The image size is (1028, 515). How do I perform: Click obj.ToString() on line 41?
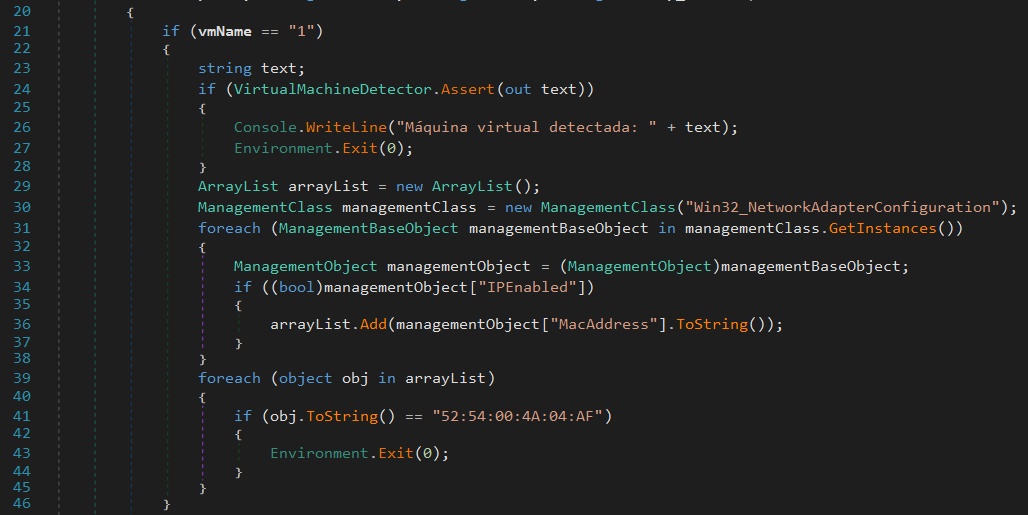333,416
